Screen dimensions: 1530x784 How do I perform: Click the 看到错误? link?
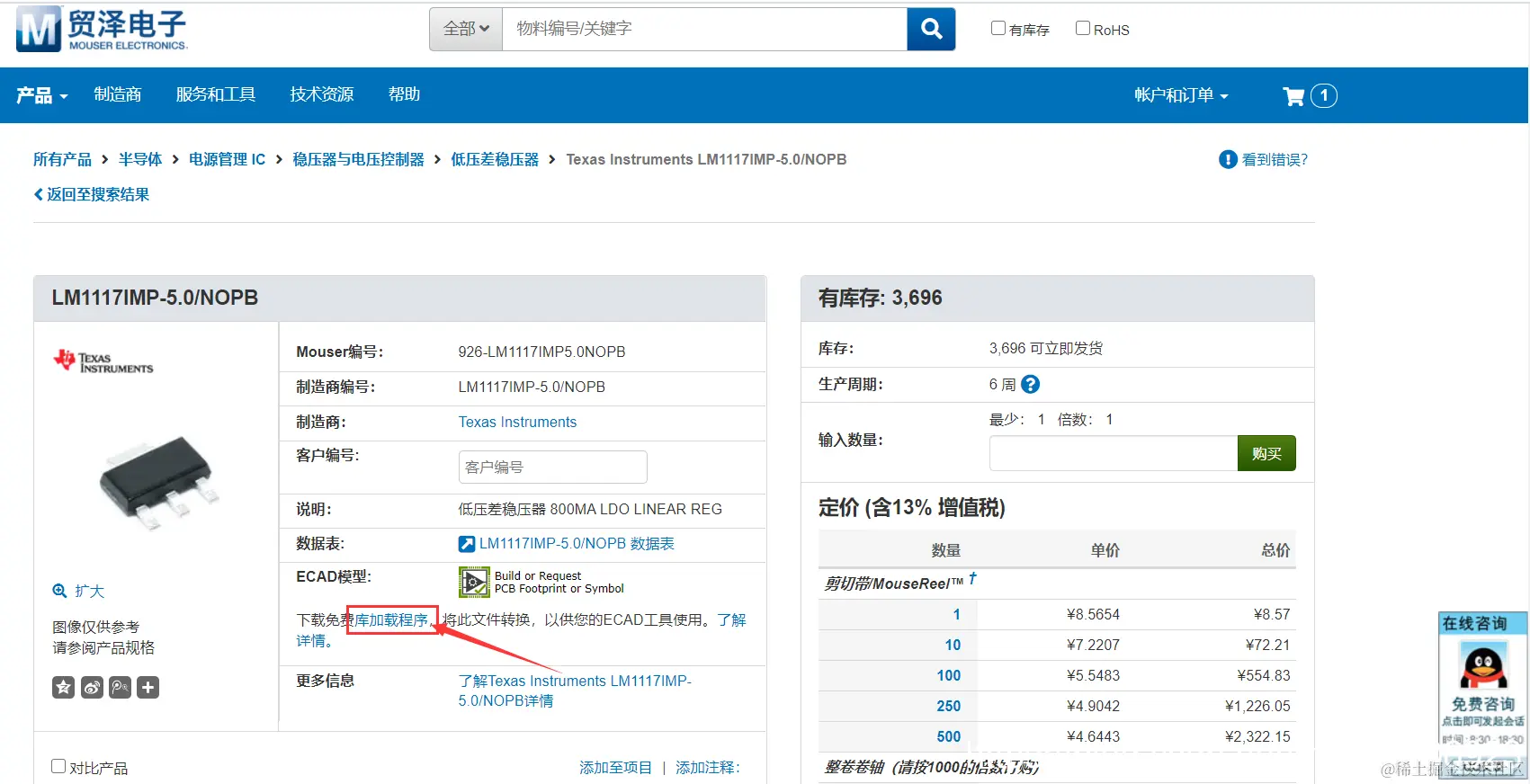(1275, 159)
